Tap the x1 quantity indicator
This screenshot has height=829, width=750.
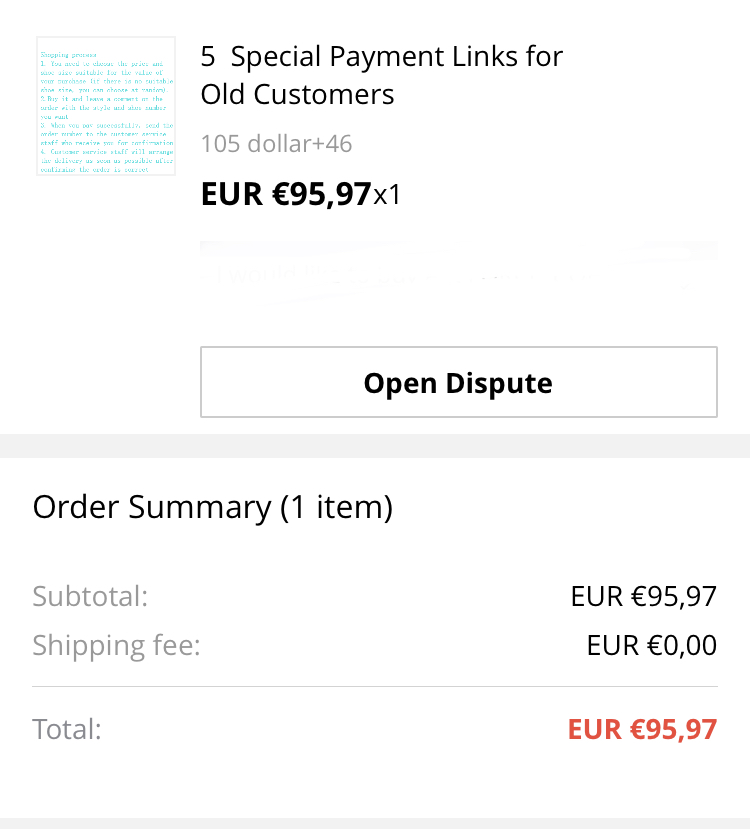[387, 195]
